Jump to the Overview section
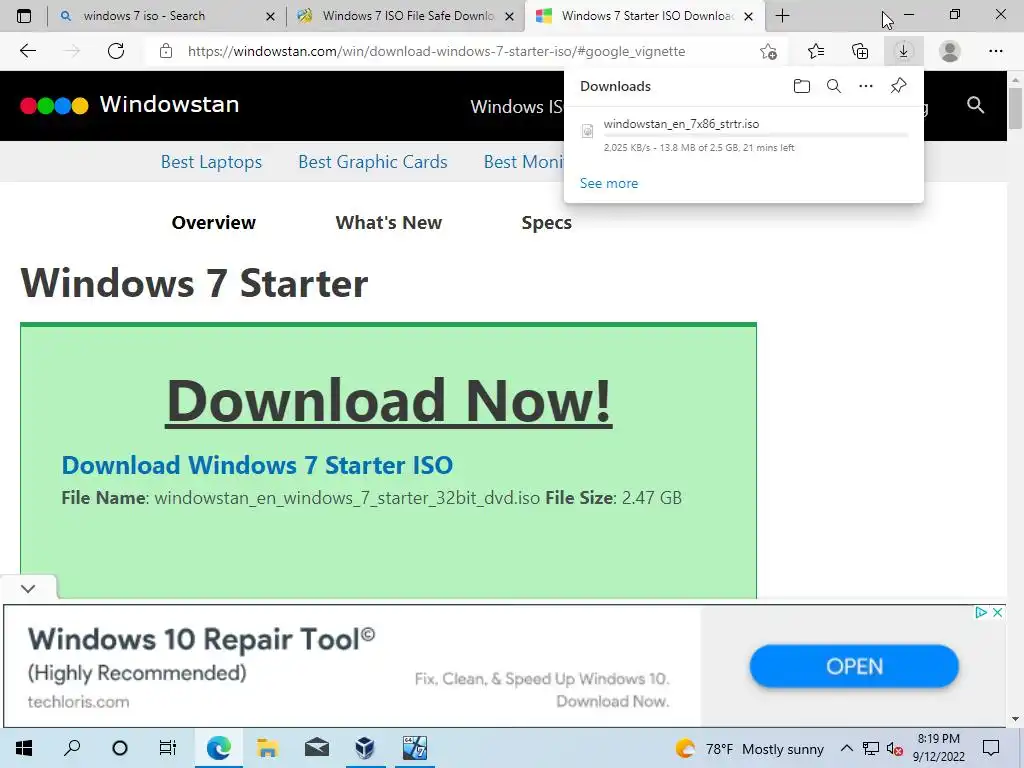 pos(214,223)
